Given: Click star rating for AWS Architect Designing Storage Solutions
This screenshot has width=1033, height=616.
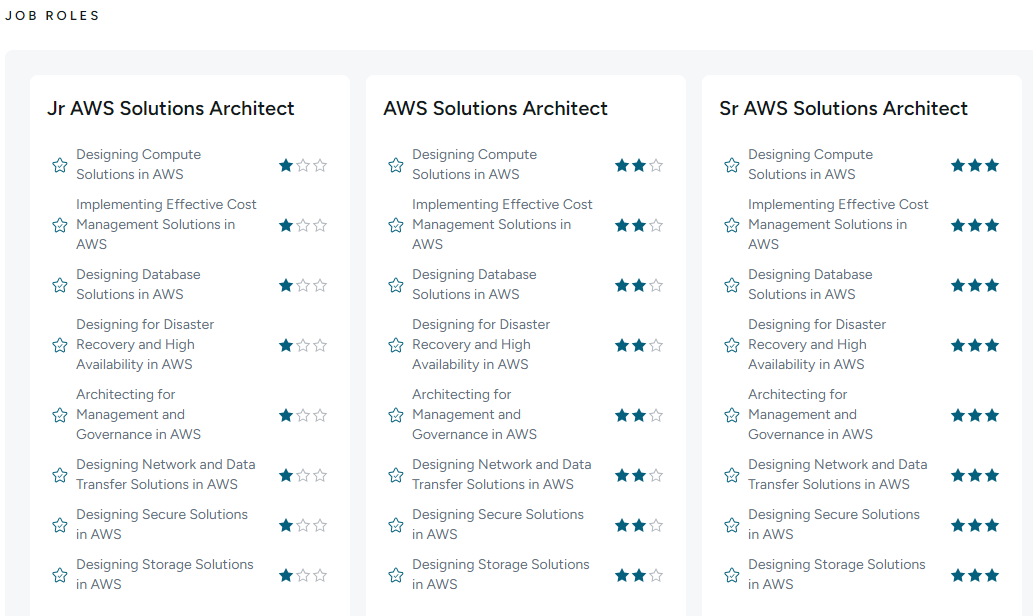Looking at the screenshot, I should (x=639, y=575).
